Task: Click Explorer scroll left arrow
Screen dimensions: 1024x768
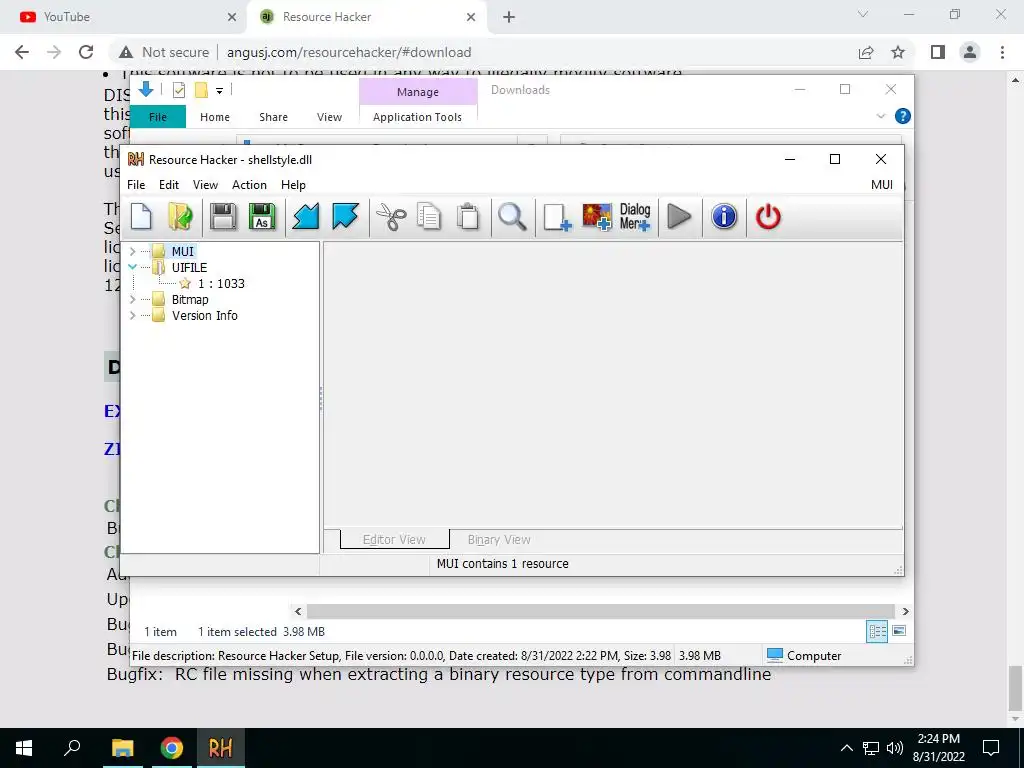Action: (x=298, y=611)
